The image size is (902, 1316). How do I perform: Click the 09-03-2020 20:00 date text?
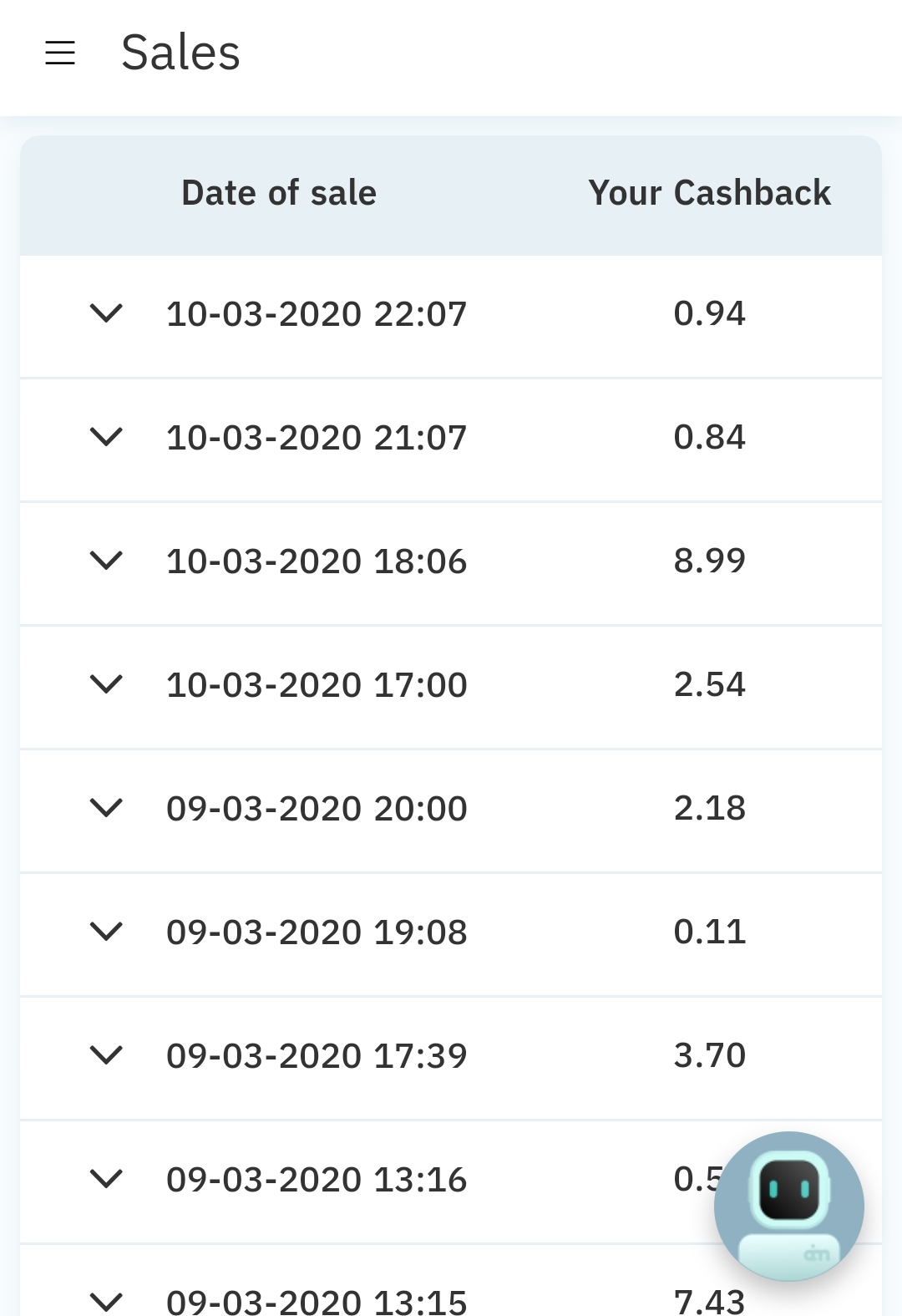tap(317, 809)
